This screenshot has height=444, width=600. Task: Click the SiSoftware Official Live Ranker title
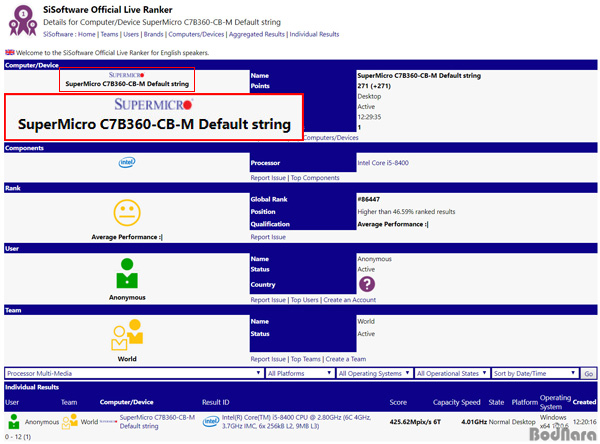[x=108, y=10]
